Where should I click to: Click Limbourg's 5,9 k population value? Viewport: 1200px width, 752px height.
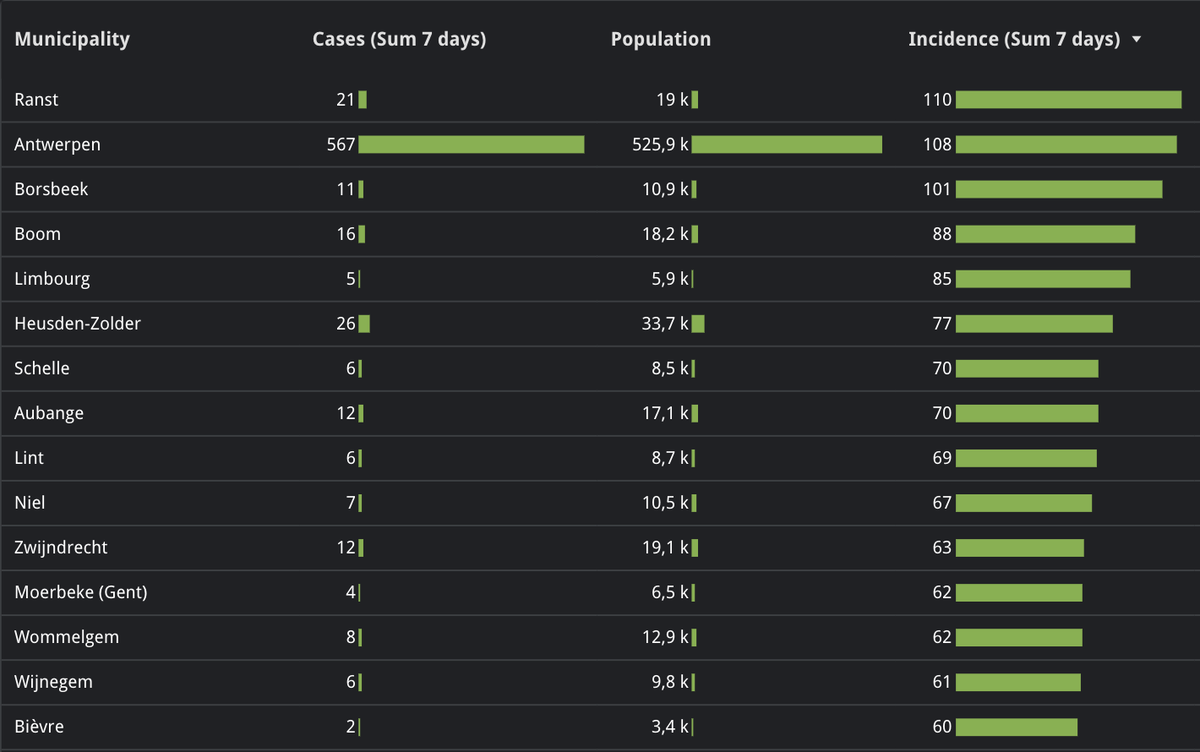[671, 279]
